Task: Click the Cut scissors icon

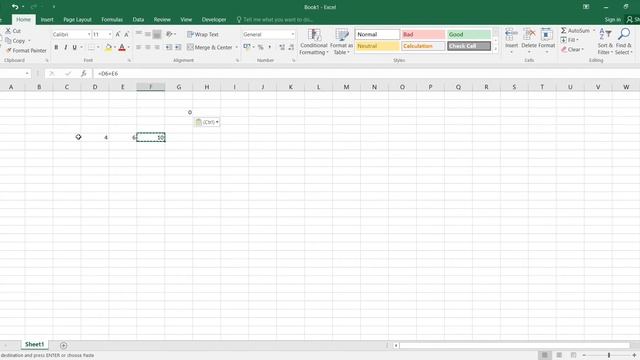Action: point(8,31)
